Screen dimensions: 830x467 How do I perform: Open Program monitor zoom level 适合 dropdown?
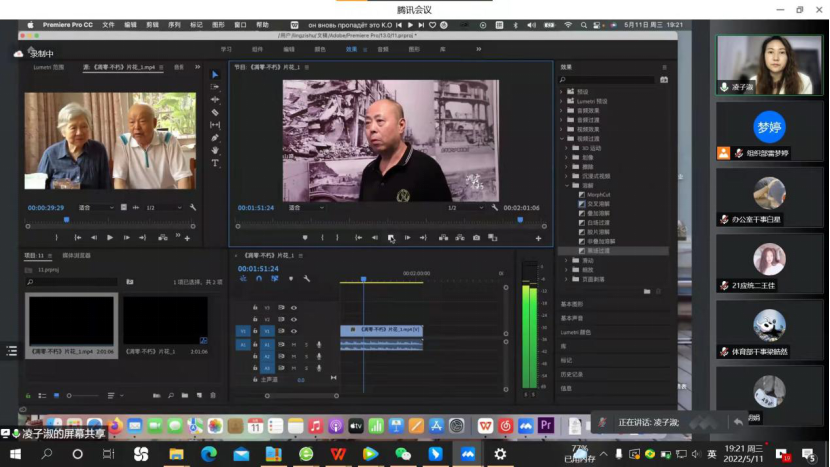[306, 208]
